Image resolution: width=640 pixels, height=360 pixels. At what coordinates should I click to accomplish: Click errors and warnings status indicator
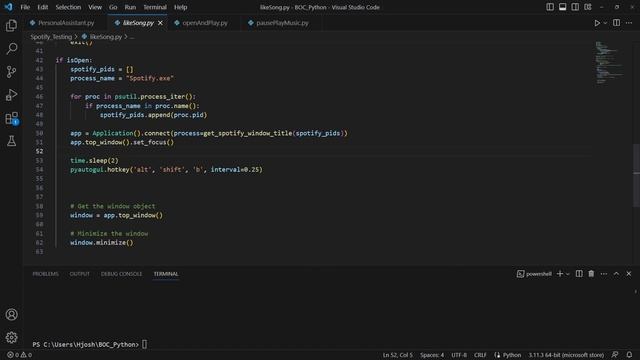point(19,355)
